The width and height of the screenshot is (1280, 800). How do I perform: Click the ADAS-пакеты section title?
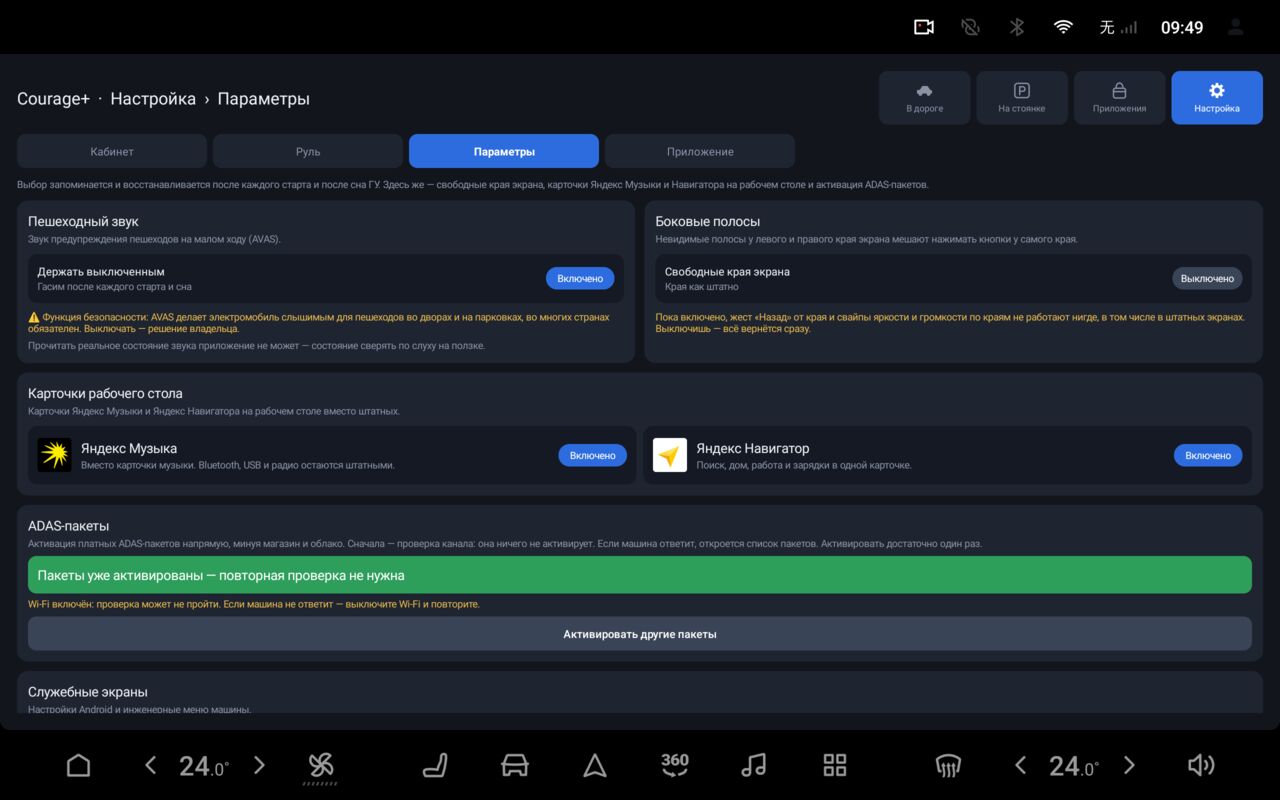click(x=69, y=526)
